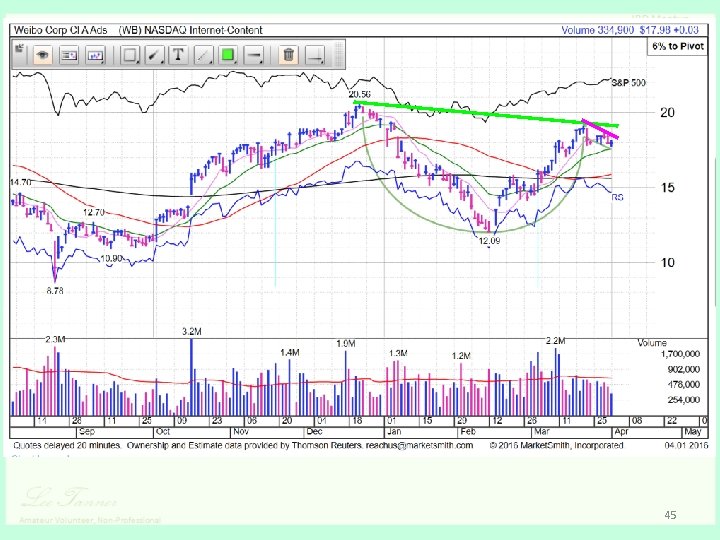Click the Volume panel label
The width and height of the screenshot is (720, 540).
point(652,343)
